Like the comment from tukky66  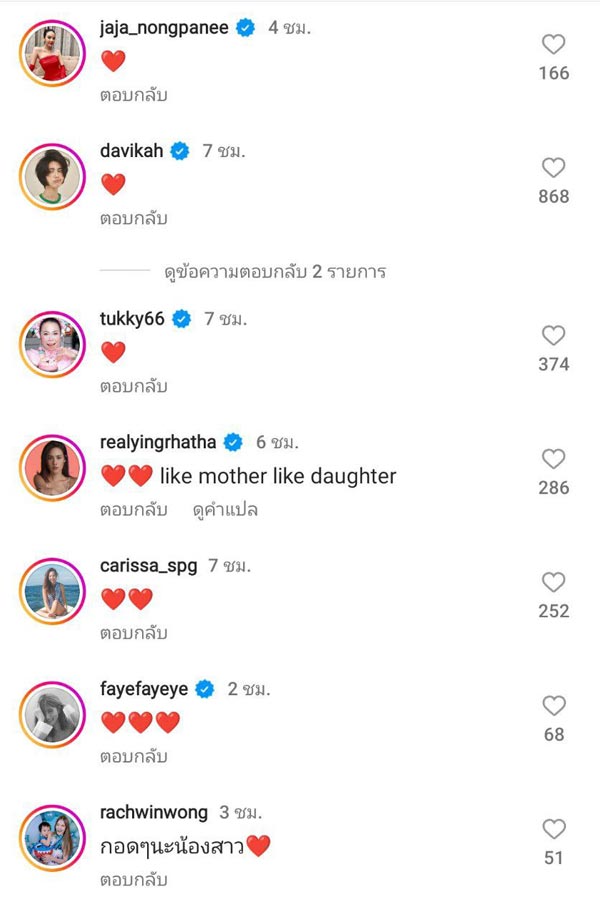553,336
